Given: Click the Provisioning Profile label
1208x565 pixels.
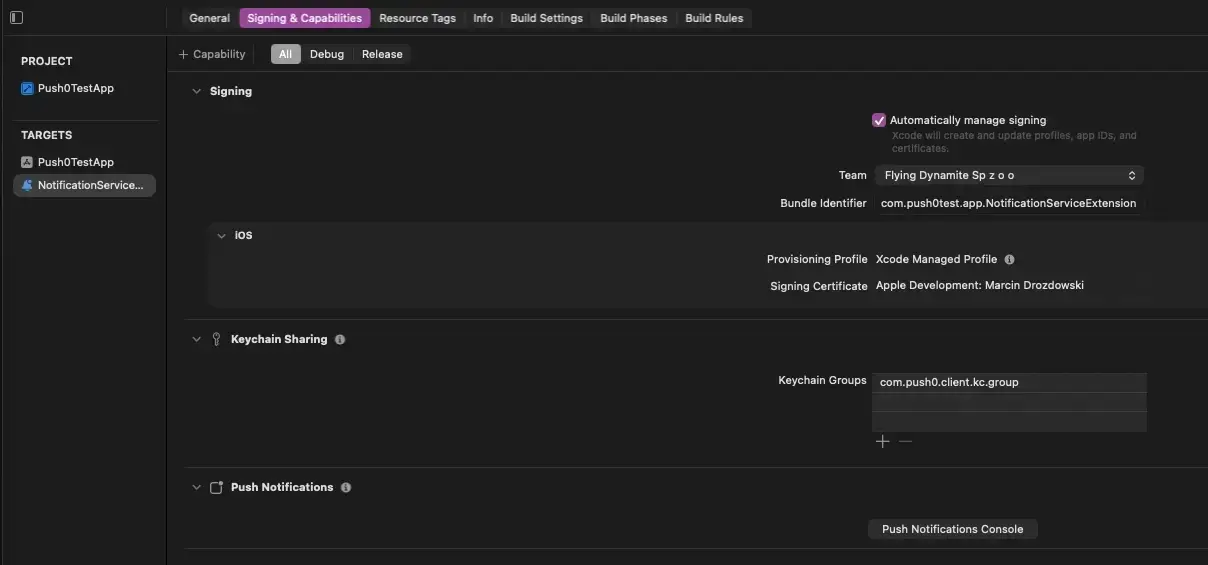Looking at the screenshot, I should click(817, 259).
